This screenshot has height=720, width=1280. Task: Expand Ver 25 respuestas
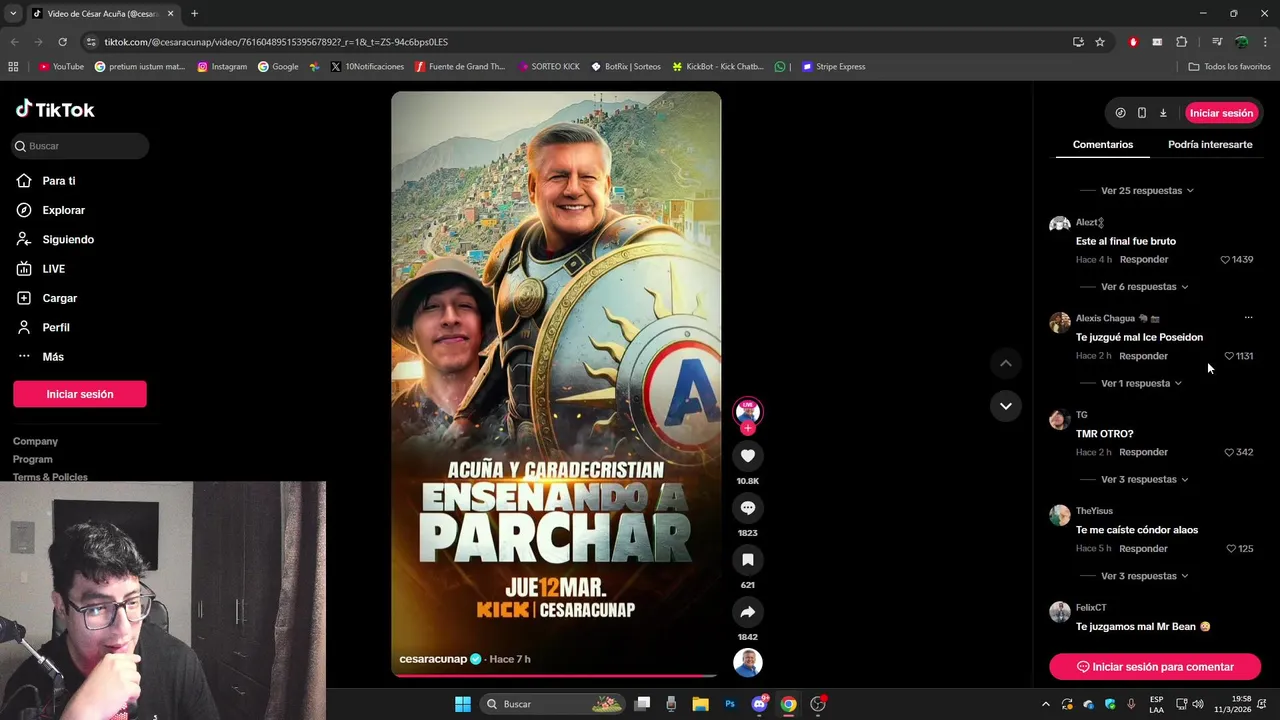(1147, 190)
